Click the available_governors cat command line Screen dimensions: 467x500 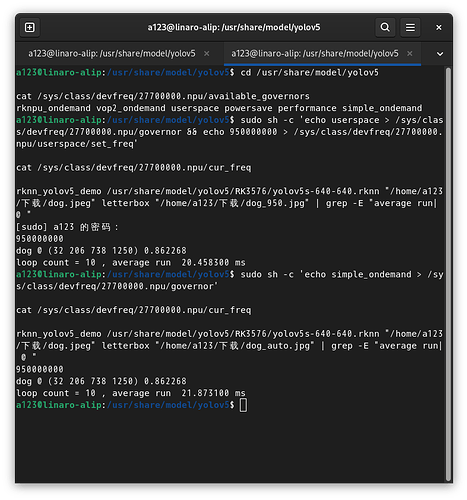163,96
